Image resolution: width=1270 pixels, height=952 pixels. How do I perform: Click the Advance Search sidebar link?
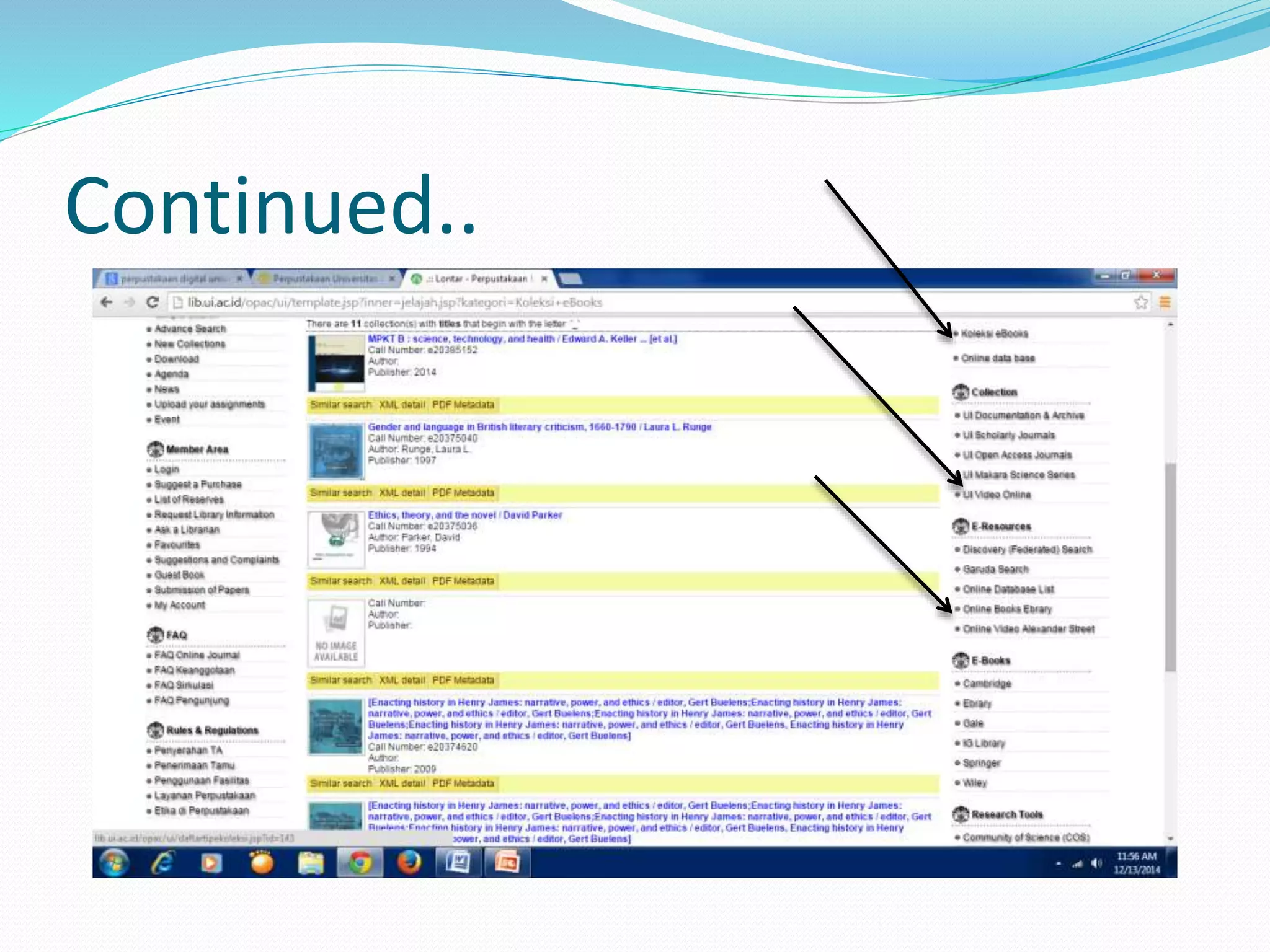190,328
